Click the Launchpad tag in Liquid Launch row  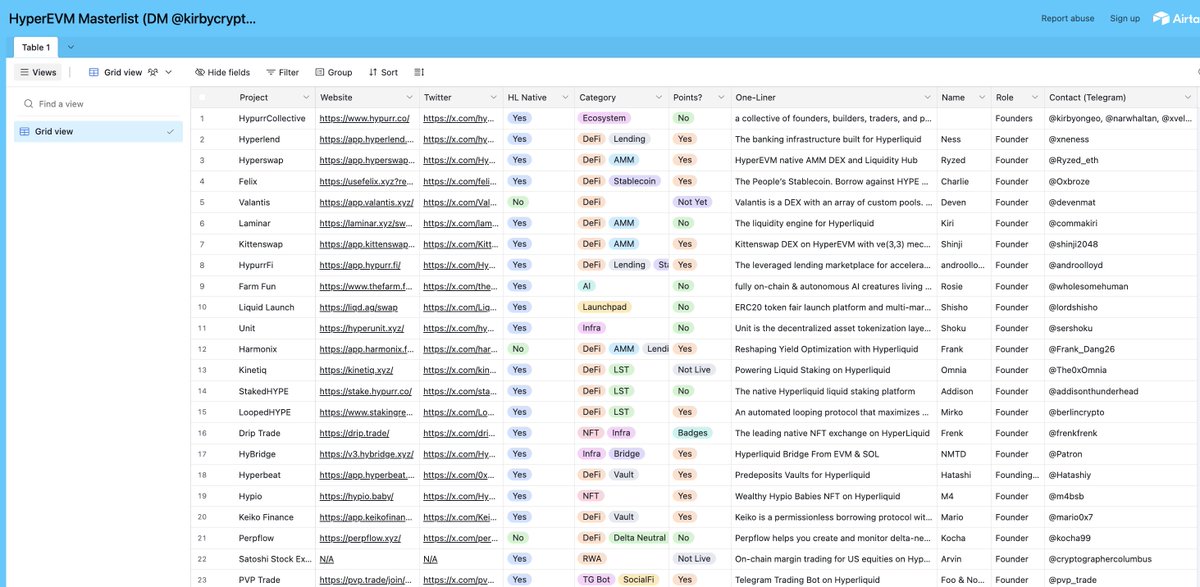pos(605,307)
